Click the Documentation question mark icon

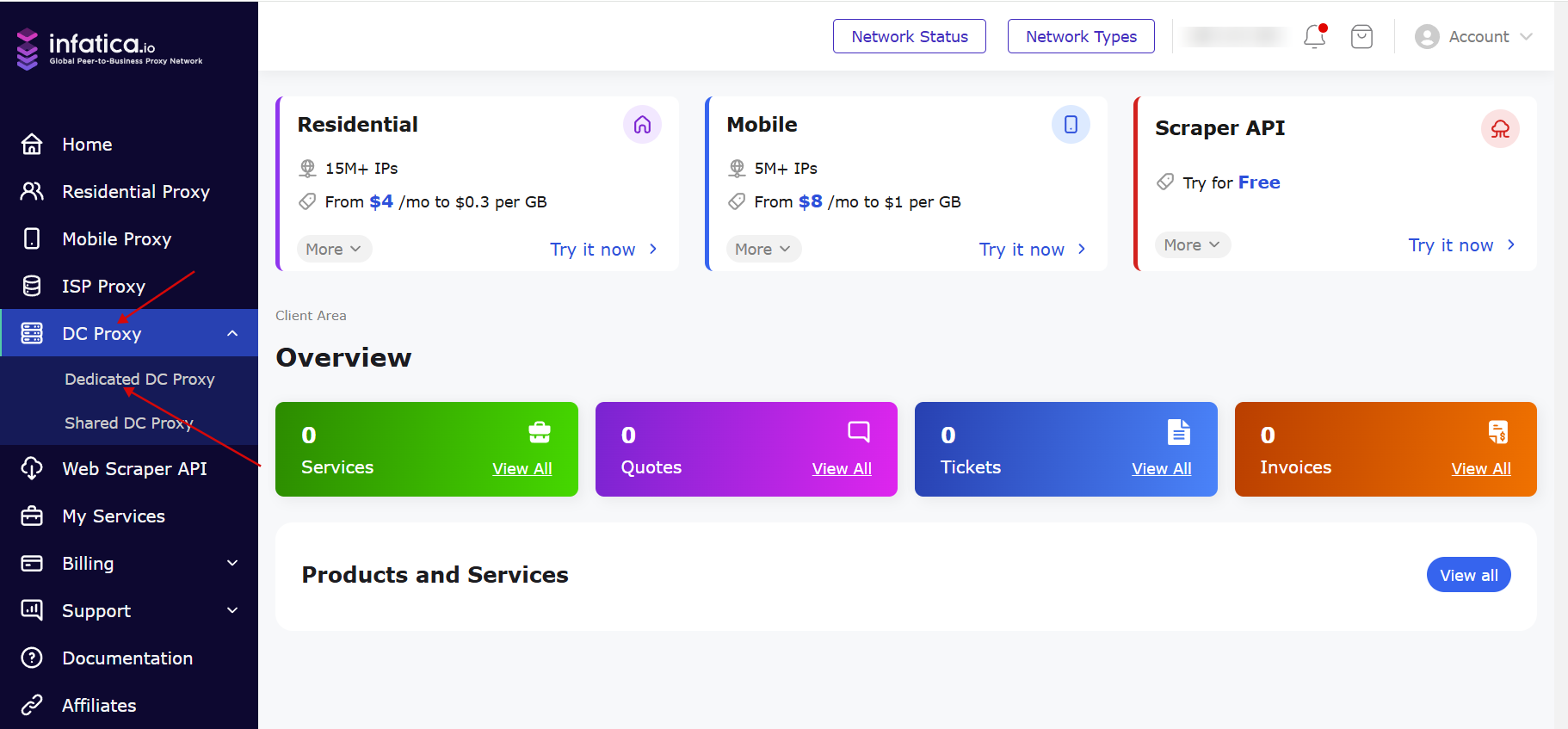click(x=32, y=658)
